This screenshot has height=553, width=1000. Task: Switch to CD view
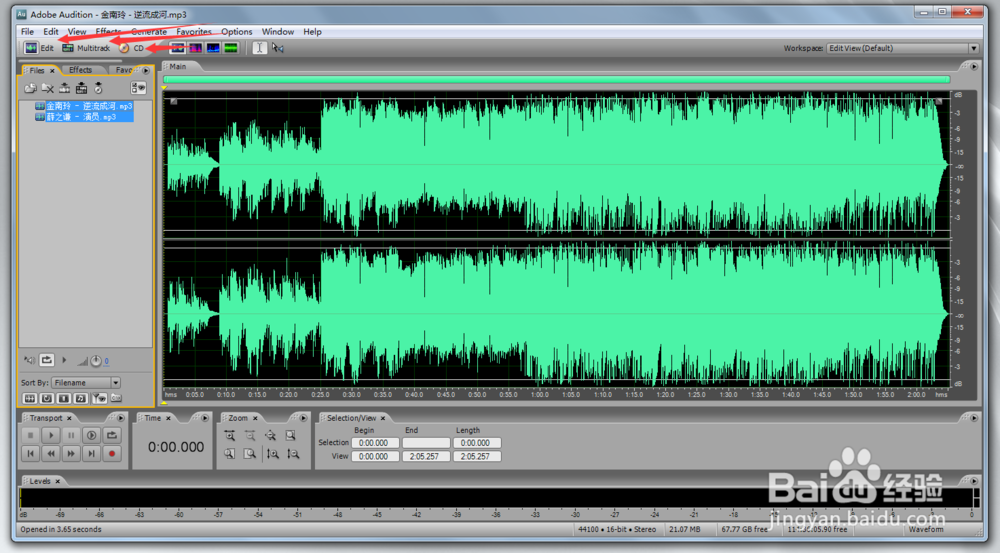pyautogui.click(x=132, y=48)
